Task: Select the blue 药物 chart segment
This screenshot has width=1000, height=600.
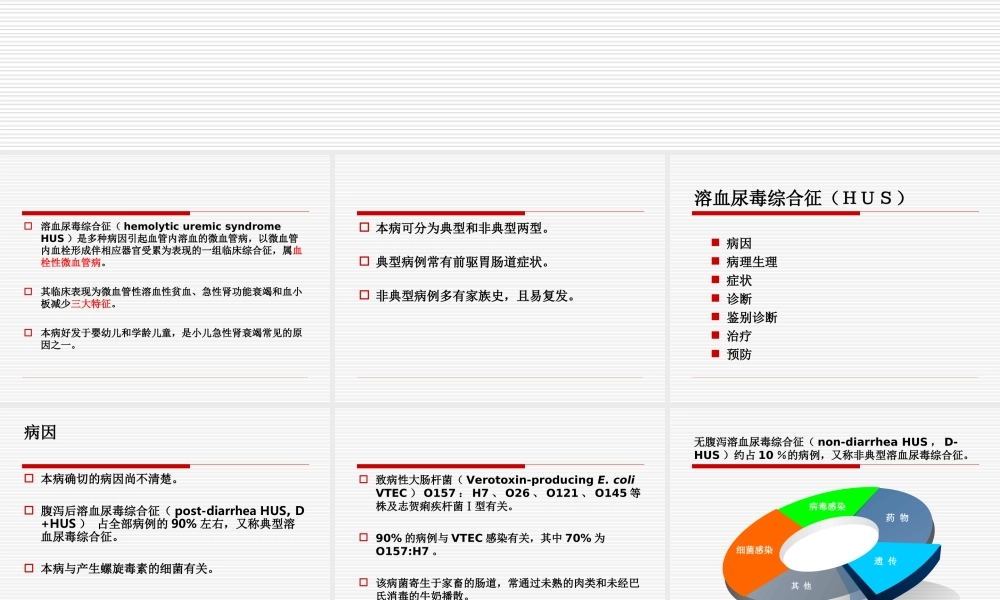Action: point(896,515)
